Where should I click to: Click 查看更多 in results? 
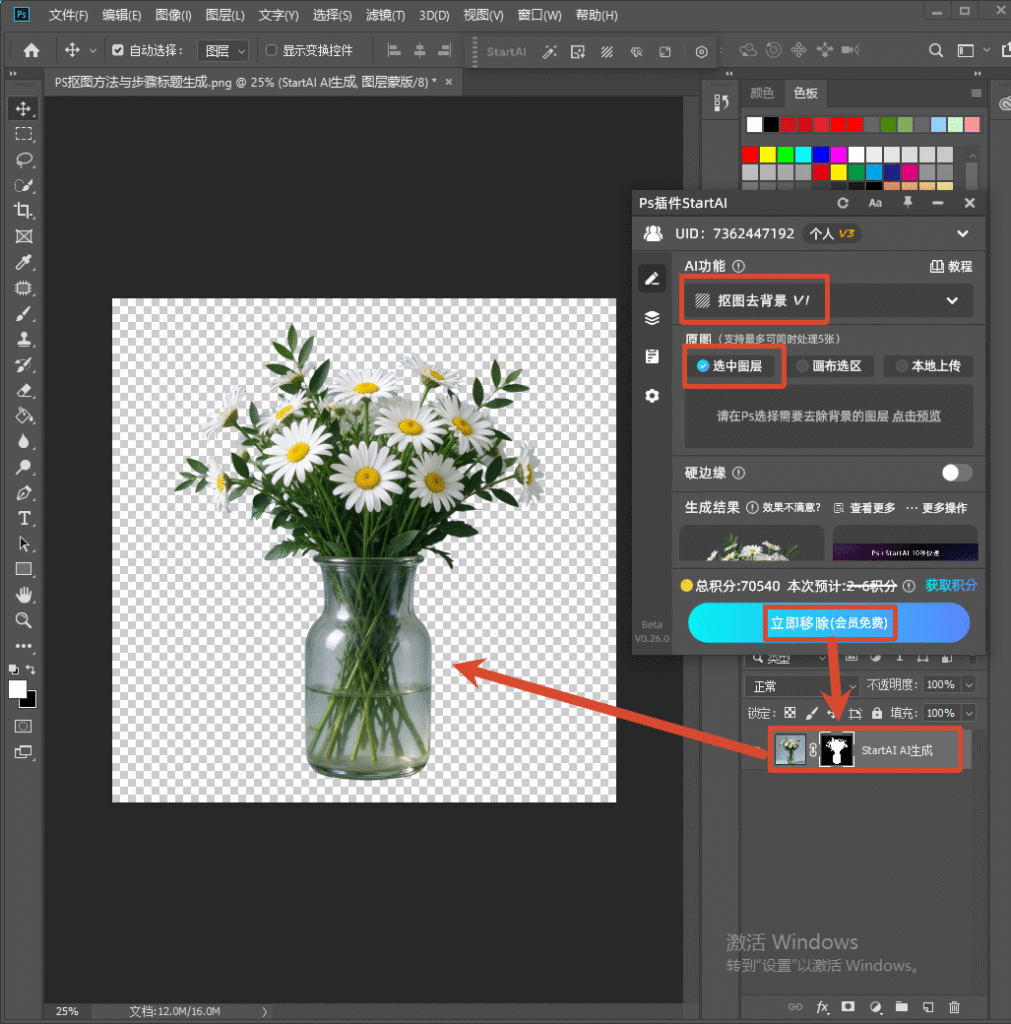[865, 508]
